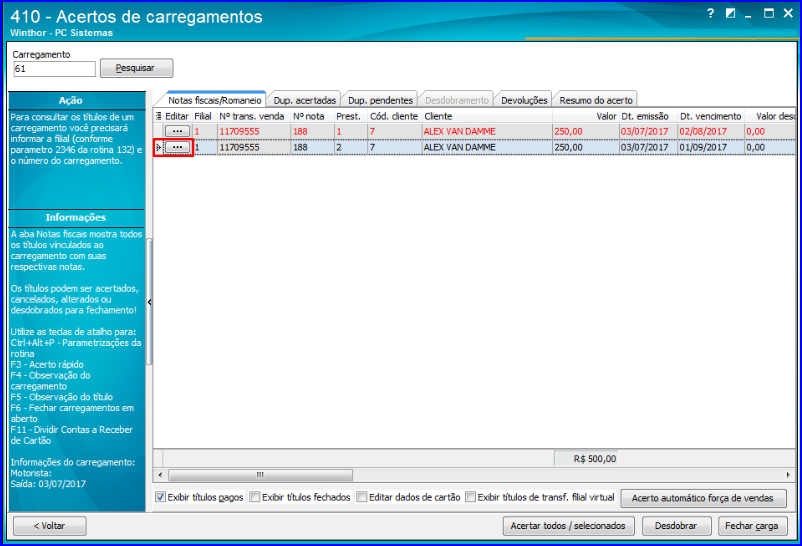Switch to the Dup. acertadas tab
802x546 pixels.
(x=305, y=100)
